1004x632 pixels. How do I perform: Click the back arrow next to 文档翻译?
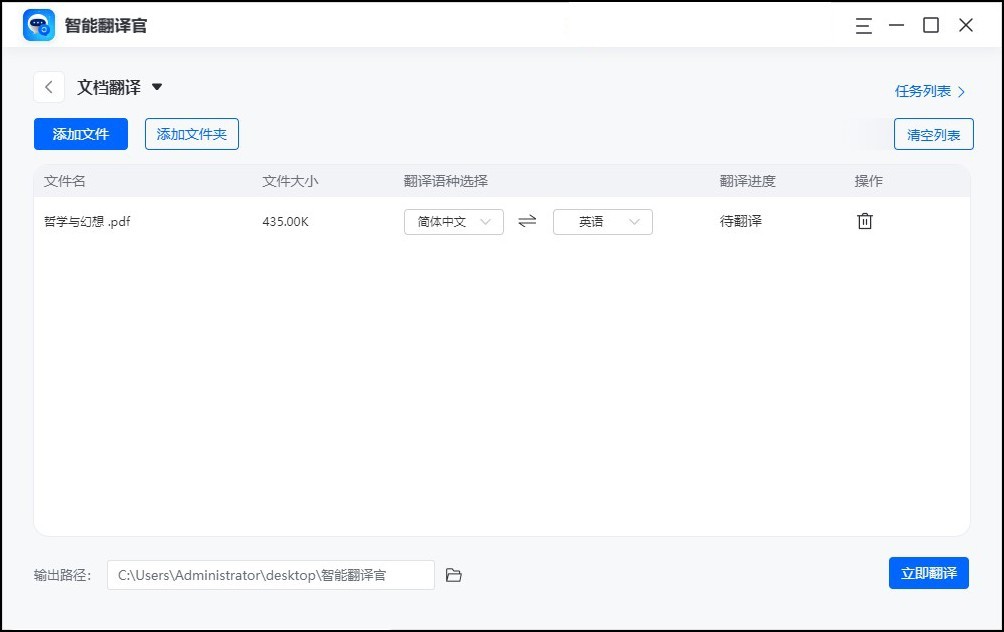(48, 87)
